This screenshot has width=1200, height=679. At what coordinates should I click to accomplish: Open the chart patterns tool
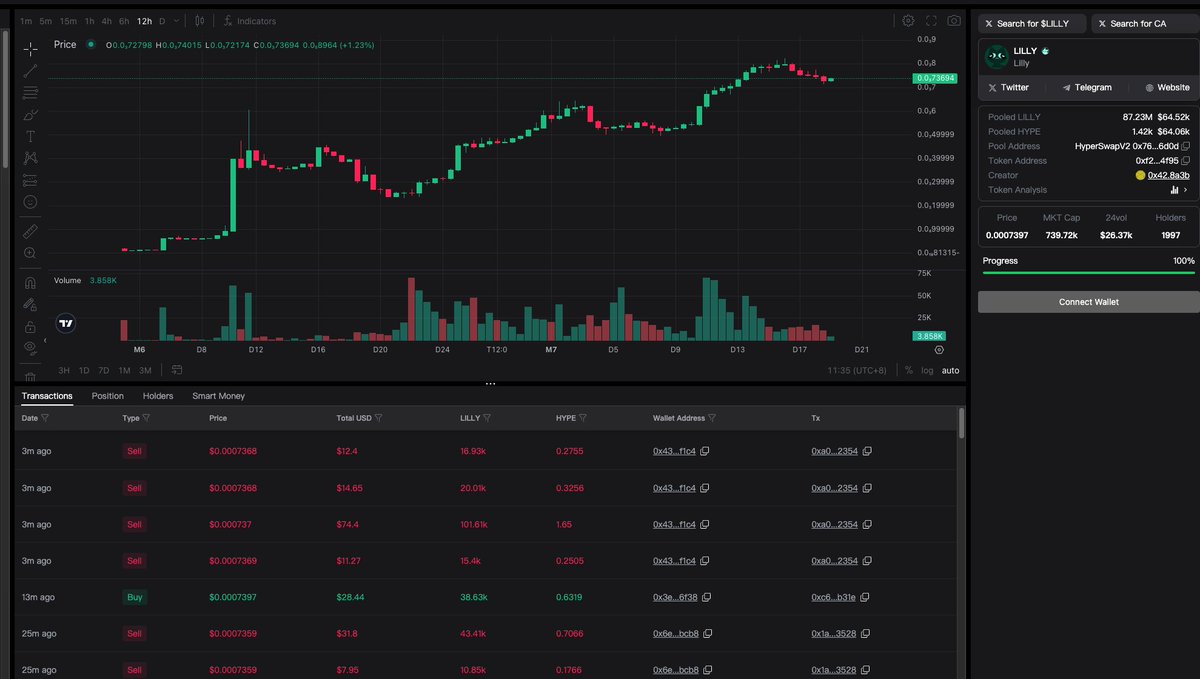[30, 158]
